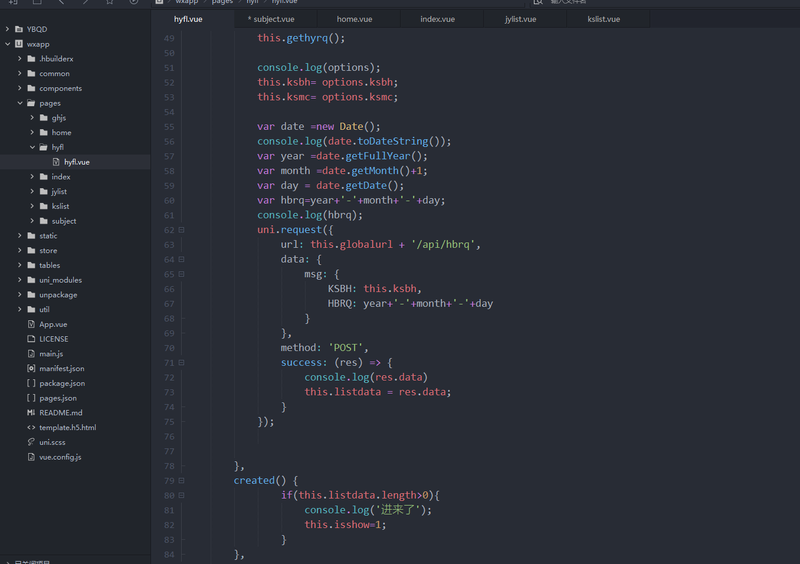Fold the uni.request block at line 62
This screenshot has width=800, height=564.
pyautogui.click(x=181, y=230)
